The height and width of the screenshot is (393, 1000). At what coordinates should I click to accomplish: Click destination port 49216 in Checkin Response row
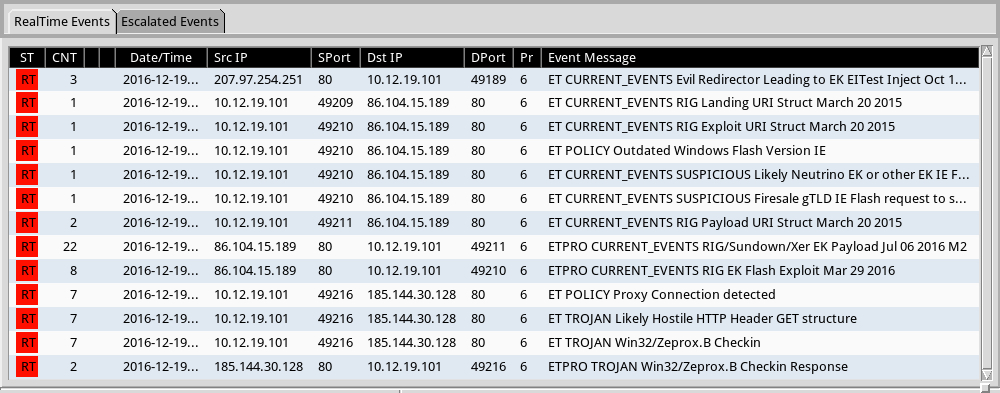(489, 367)
